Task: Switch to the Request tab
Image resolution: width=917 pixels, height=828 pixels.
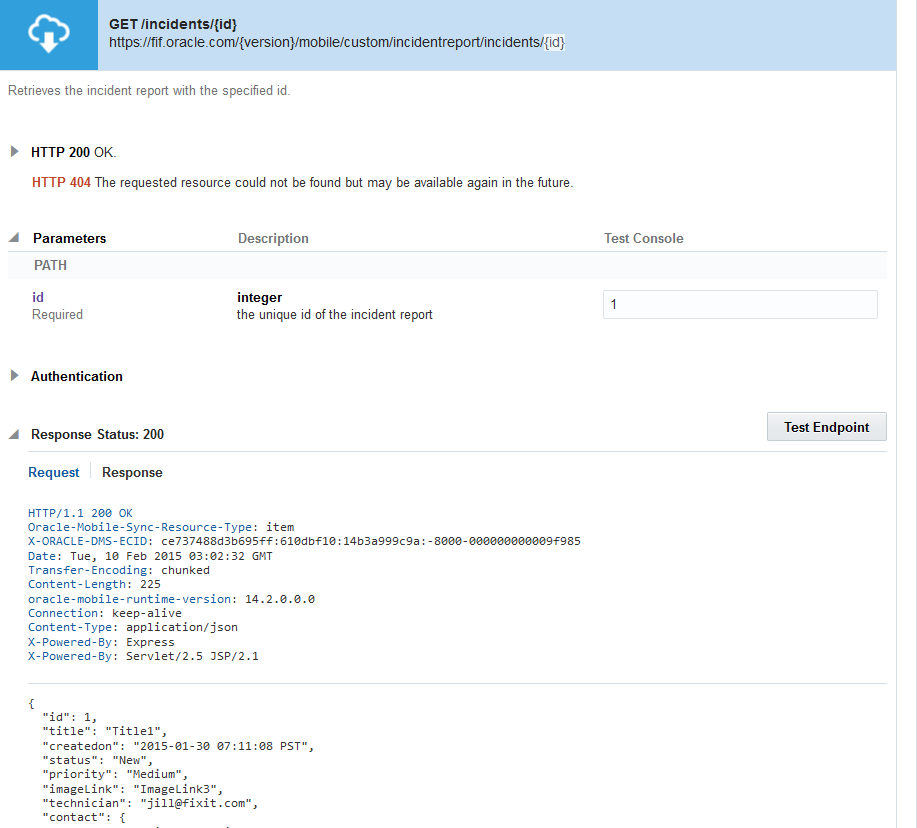Action: (54, 472)
